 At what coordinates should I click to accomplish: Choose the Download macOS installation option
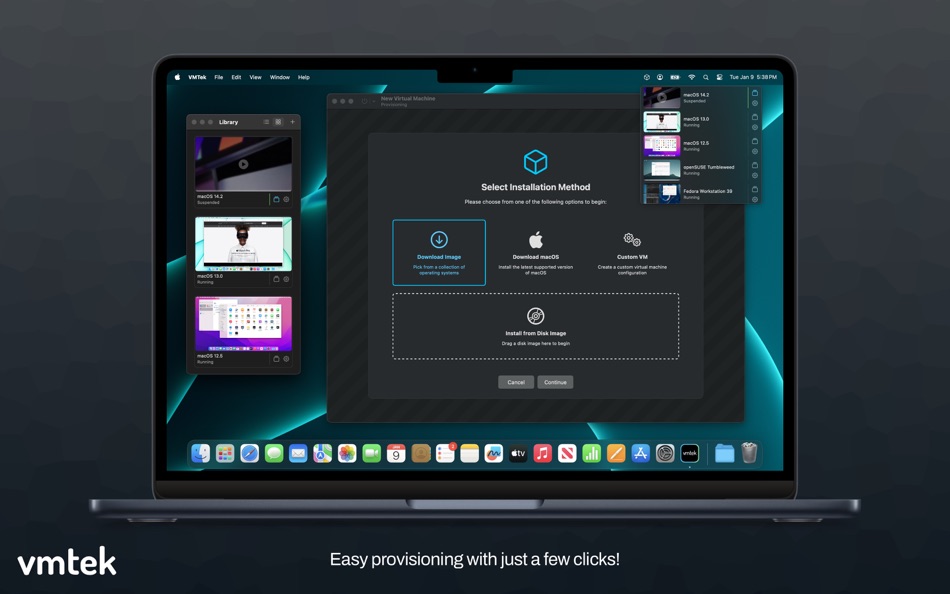[x=536, y=253]
